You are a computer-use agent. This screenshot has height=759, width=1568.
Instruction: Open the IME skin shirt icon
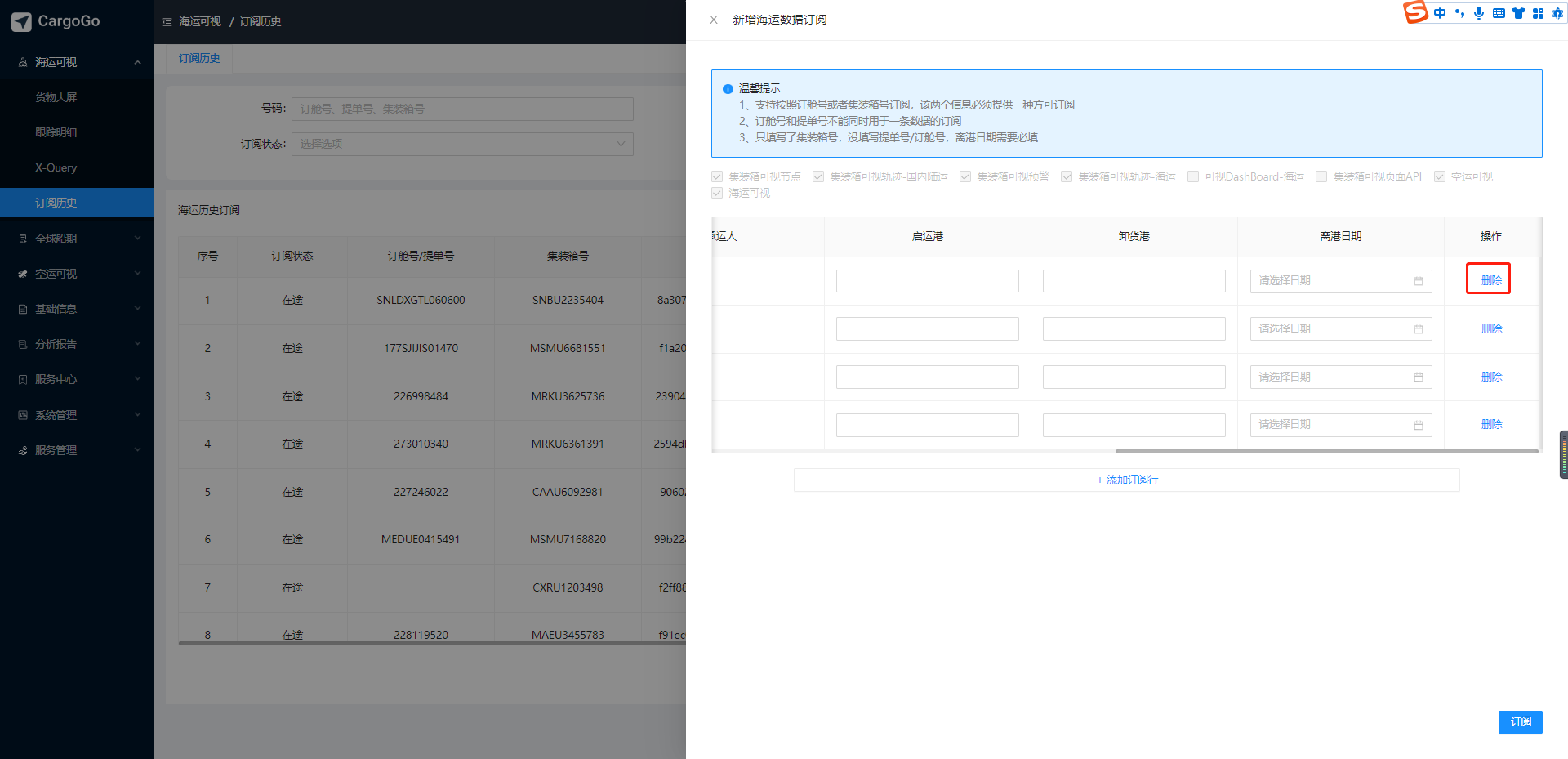click(1518, 13)
